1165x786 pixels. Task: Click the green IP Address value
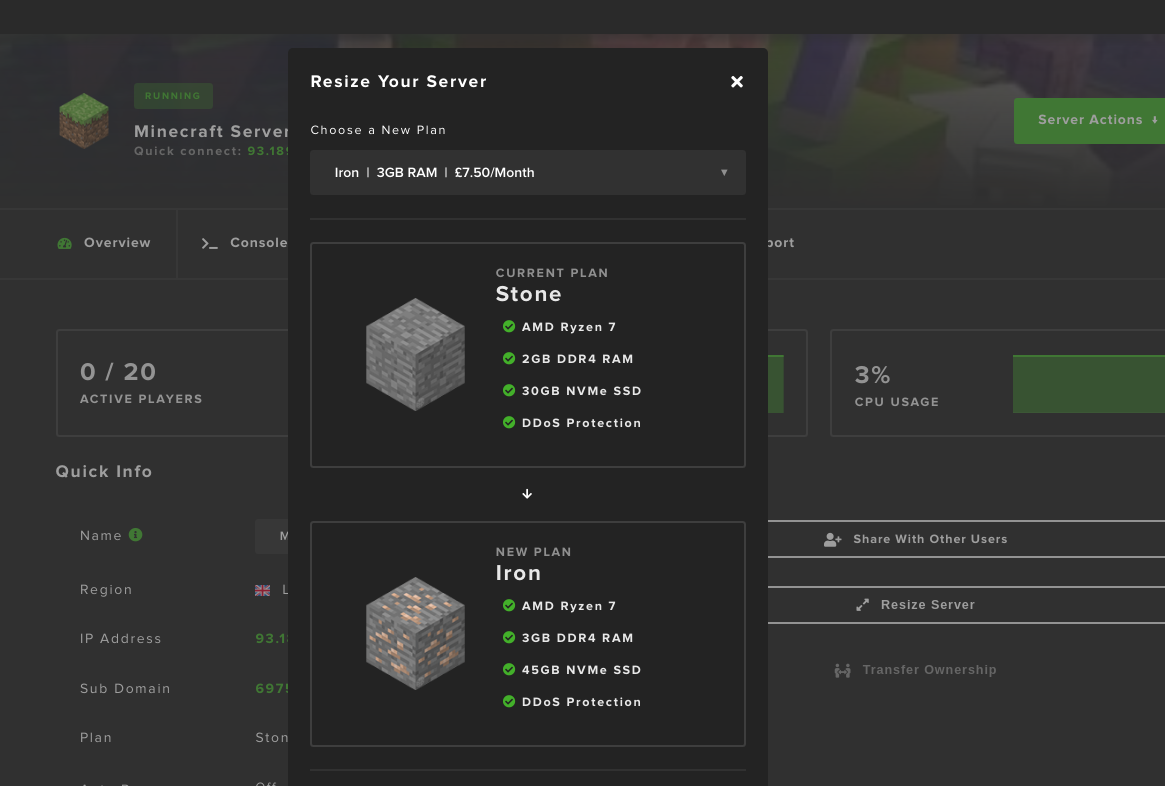coord(271,639)
